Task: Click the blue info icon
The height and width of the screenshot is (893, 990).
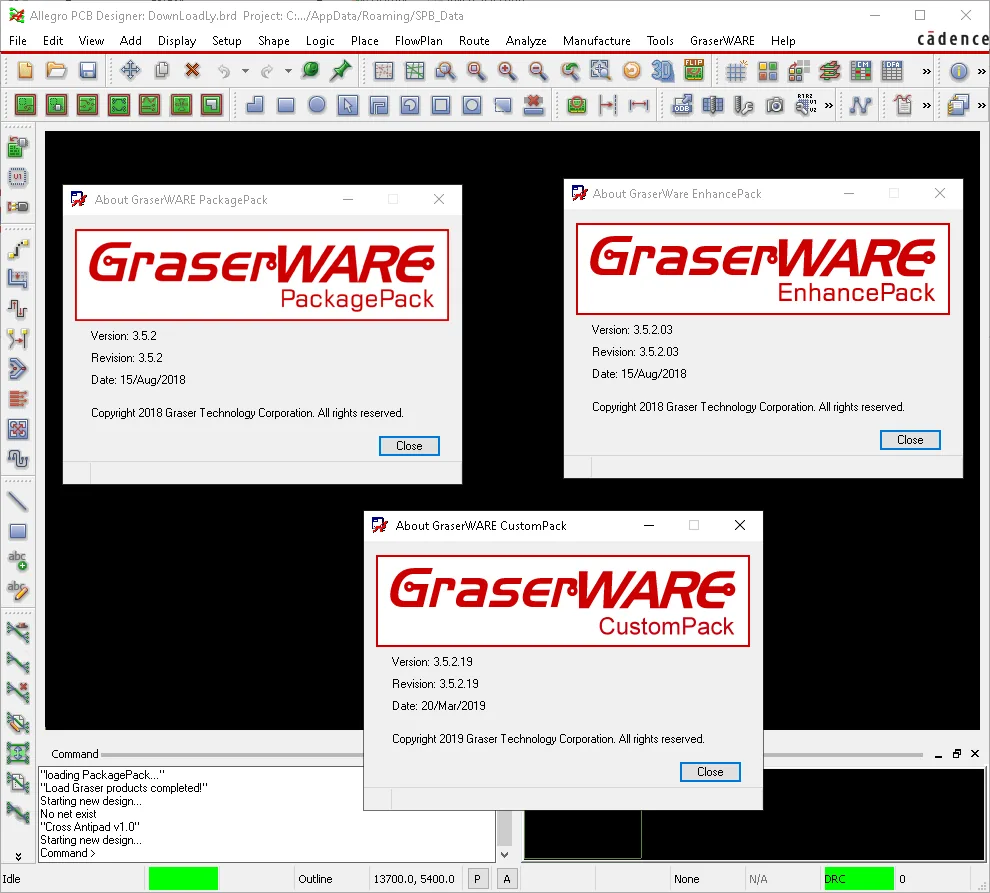Action: [958, 71]
